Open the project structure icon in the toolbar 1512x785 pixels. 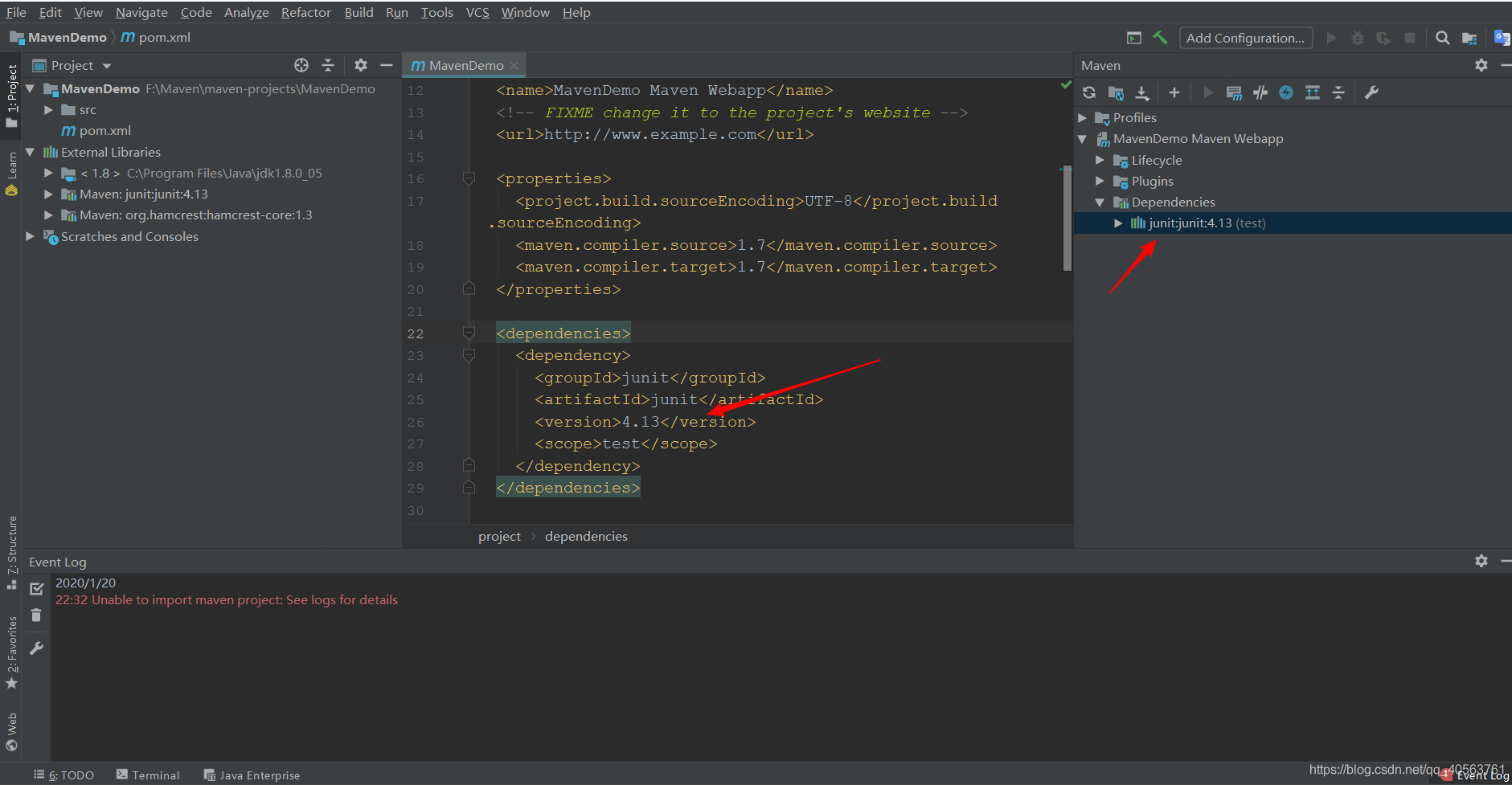[x=1469, y=38]
